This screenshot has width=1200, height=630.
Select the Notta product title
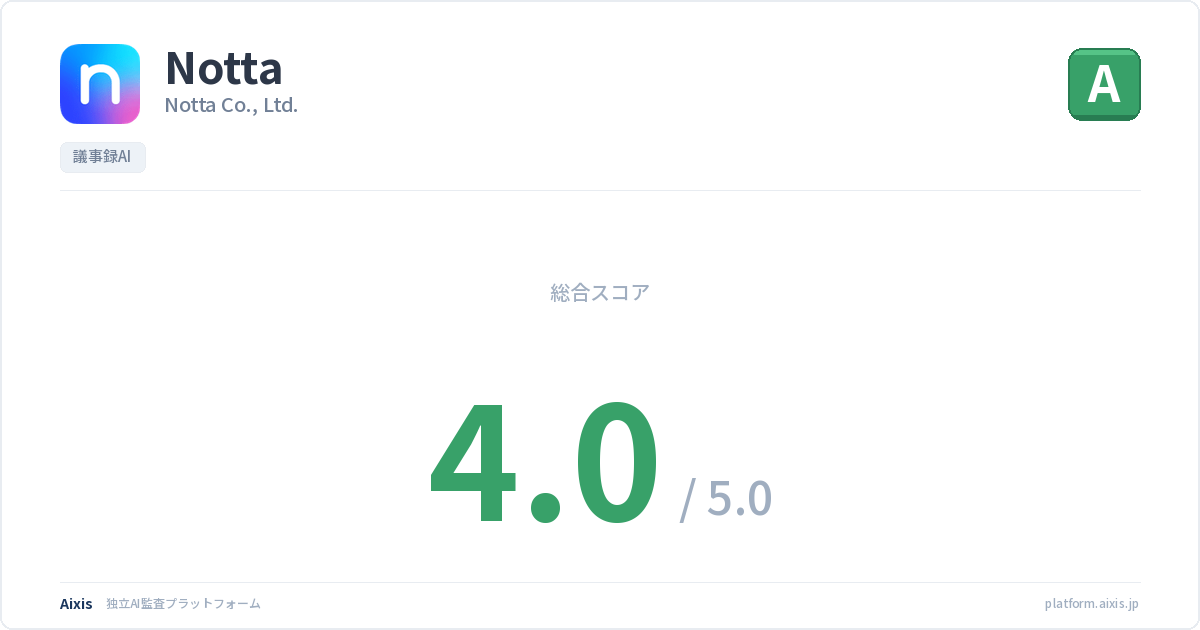pyautogui.click(x=223, y=68)
